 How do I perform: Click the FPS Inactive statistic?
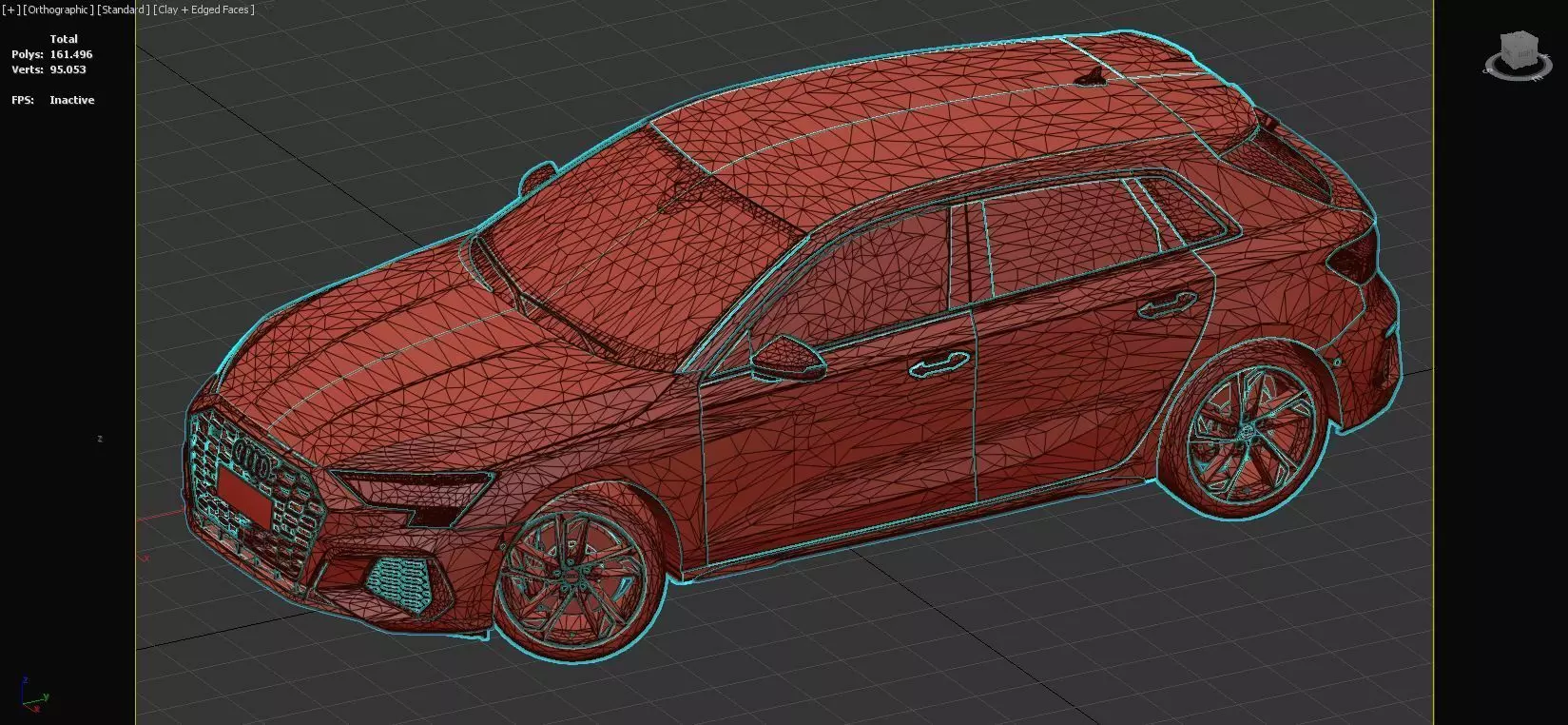coord(53,100)
